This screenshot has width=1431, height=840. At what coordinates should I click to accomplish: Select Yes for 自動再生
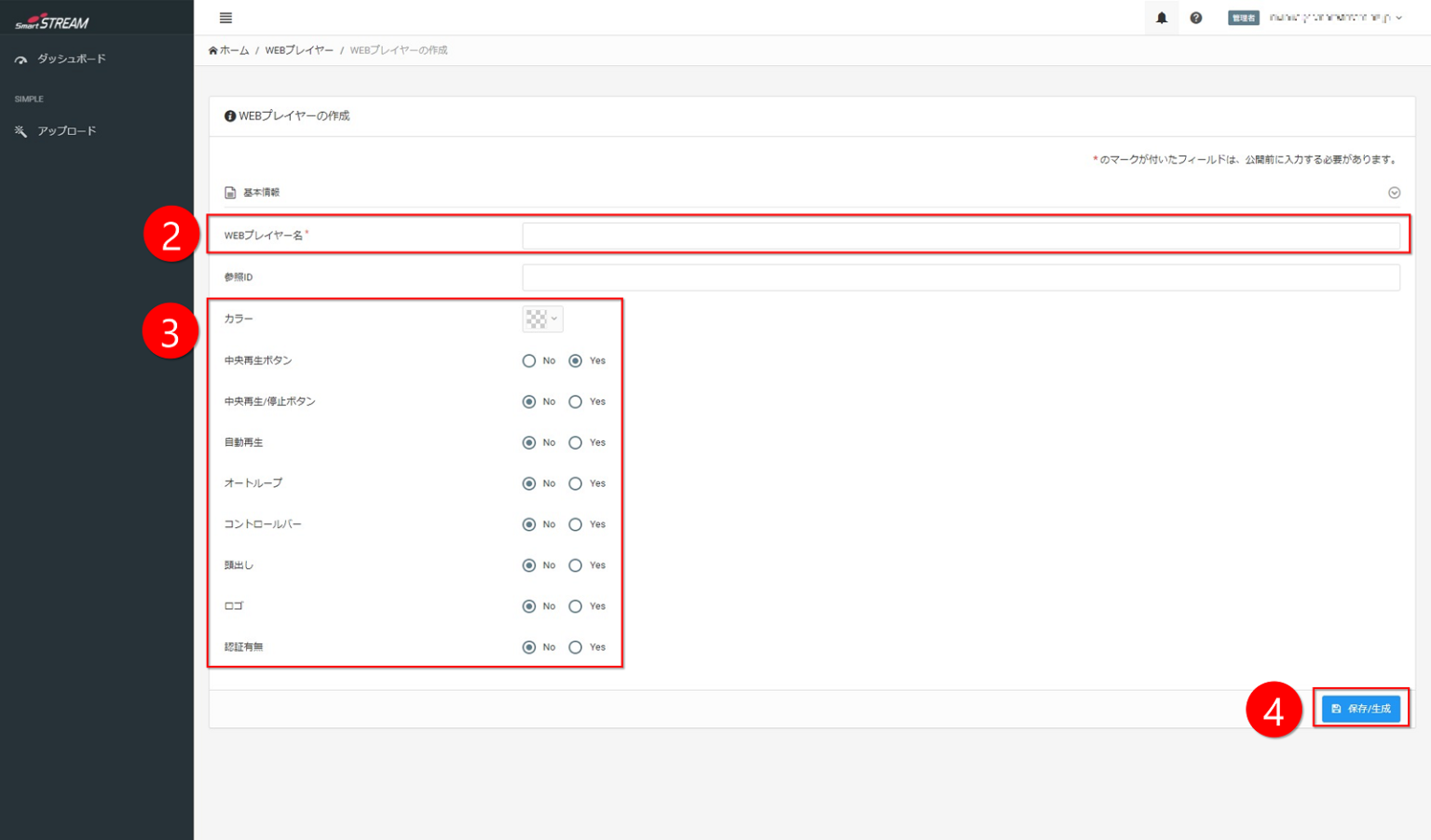(576, 443)
